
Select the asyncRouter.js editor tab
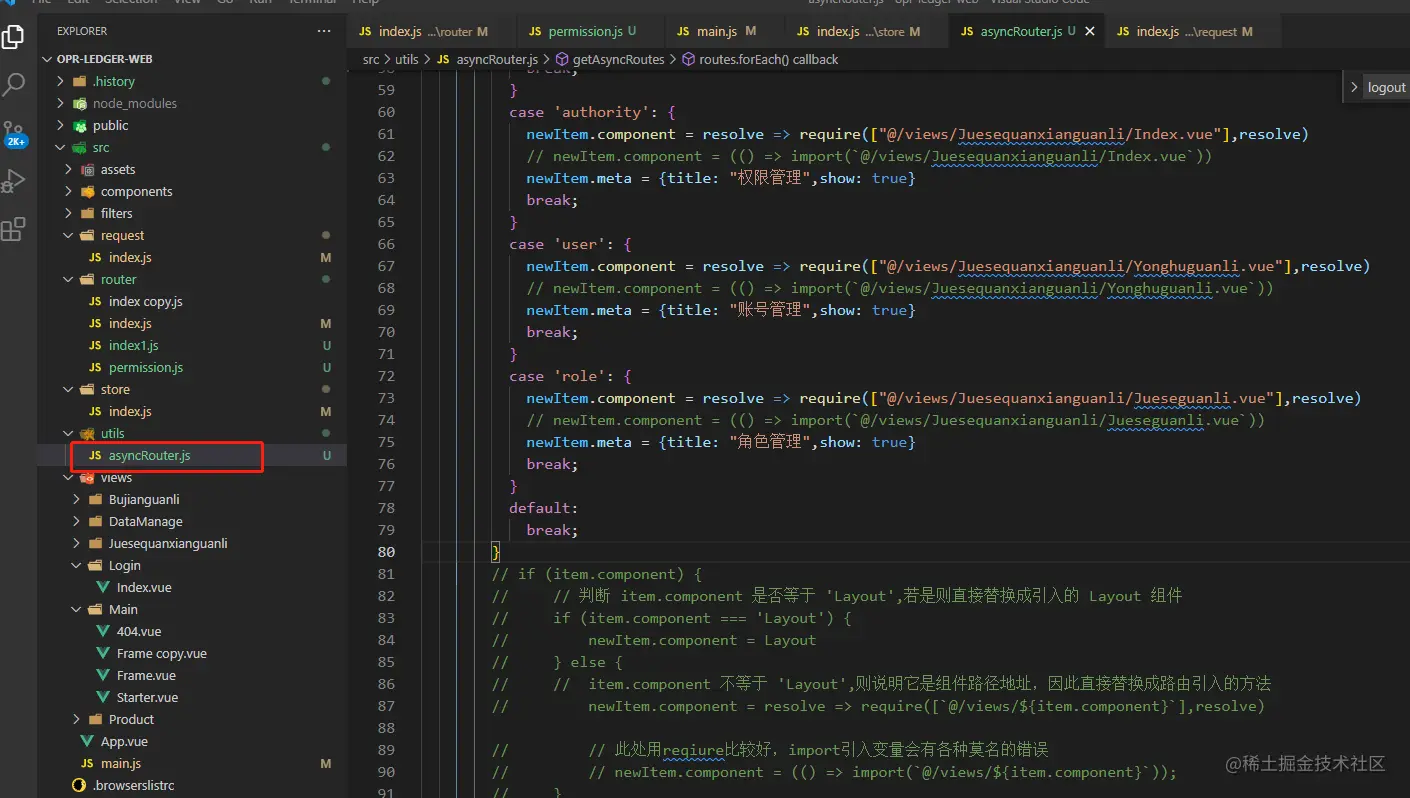1026,32
